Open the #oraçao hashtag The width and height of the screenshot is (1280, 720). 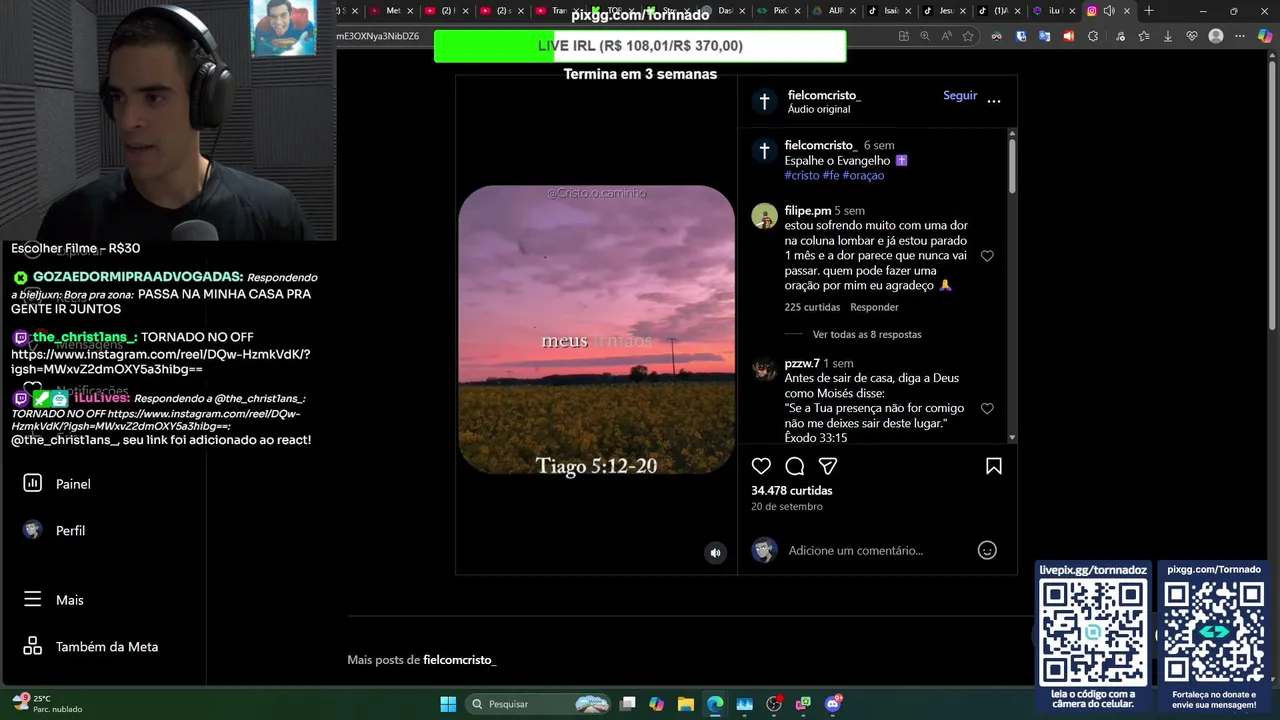[863, 175]
